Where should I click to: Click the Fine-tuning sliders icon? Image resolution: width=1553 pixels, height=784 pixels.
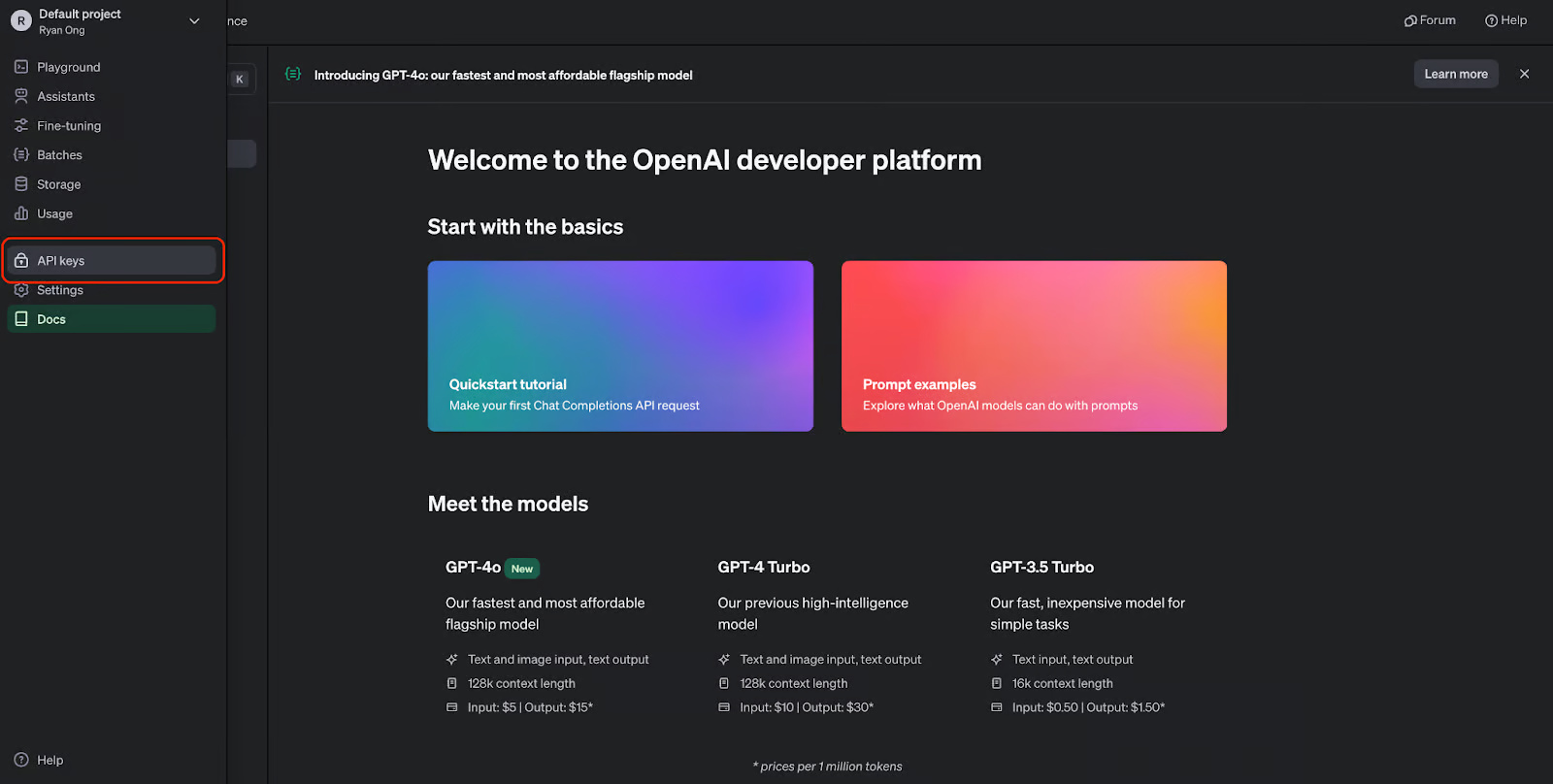click(21, 125)
